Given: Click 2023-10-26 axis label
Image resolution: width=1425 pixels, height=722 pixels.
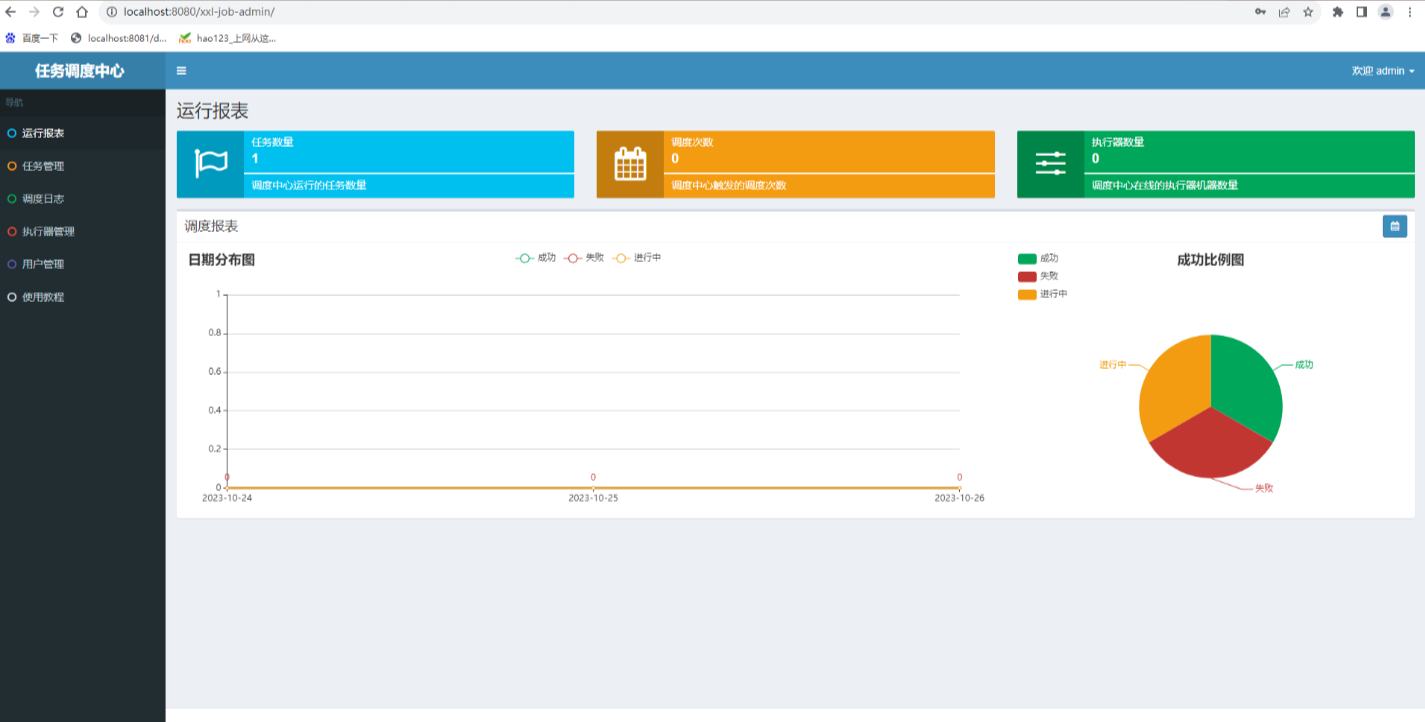Looking at the screenshot, I should coord(960,498).
